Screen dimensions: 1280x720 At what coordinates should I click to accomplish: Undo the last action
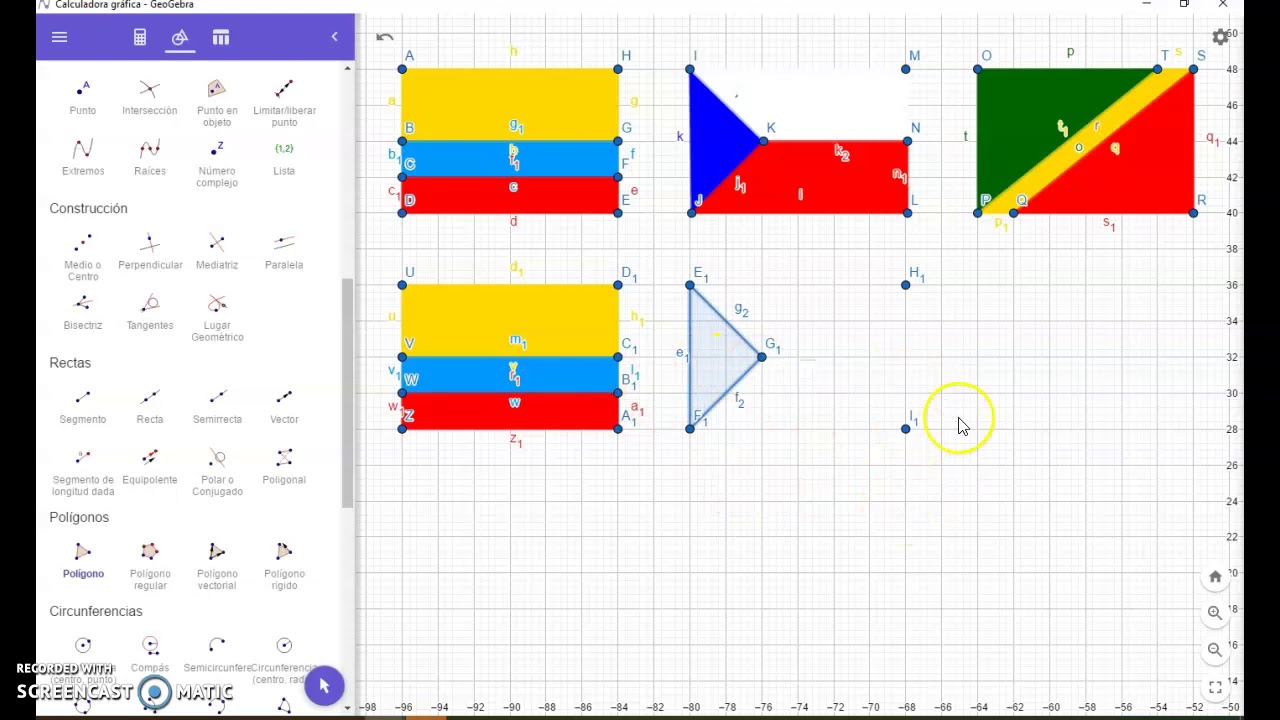click(x=385, y=38)
